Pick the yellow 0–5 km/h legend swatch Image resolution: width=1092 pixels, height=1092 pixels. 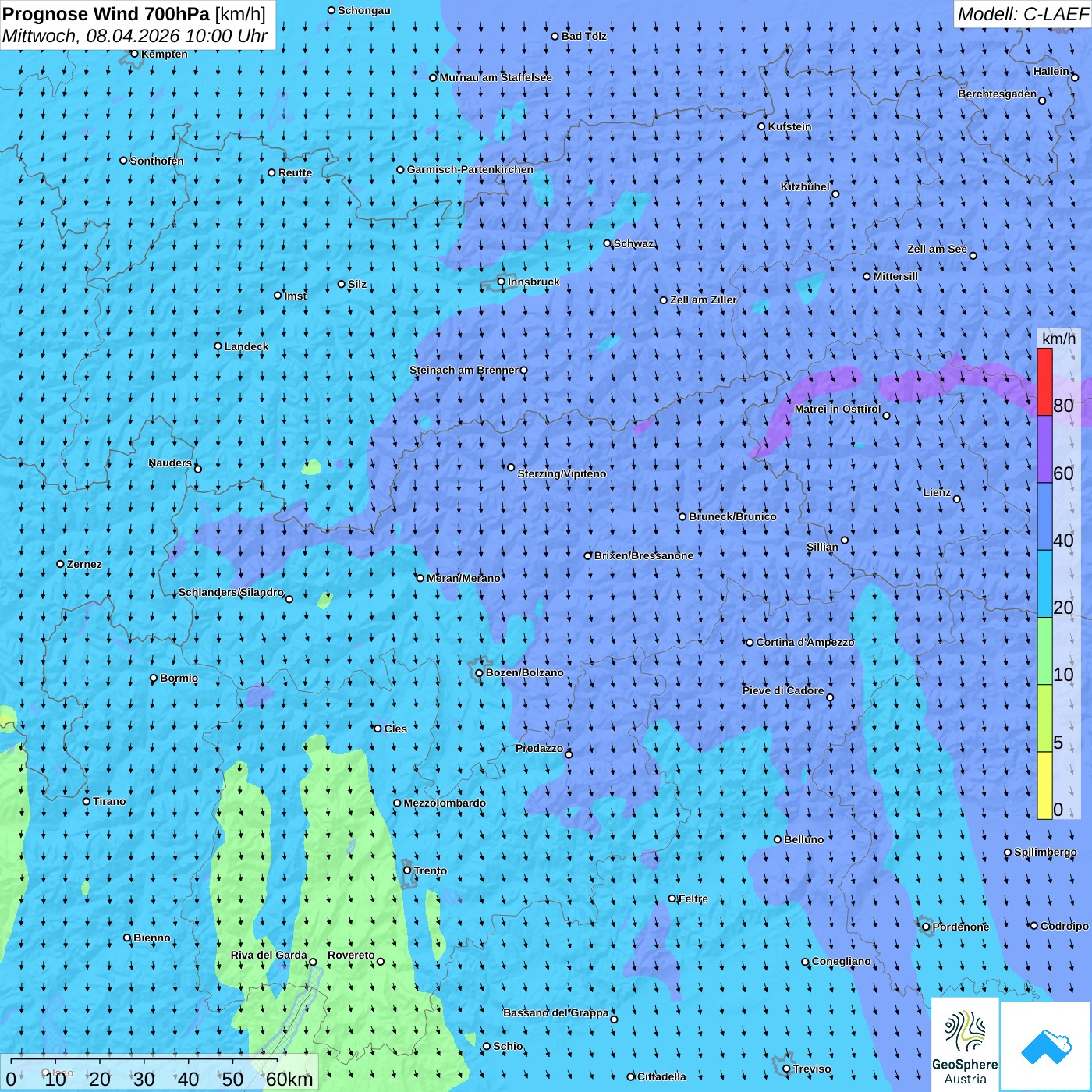(x=1044, y=785)
